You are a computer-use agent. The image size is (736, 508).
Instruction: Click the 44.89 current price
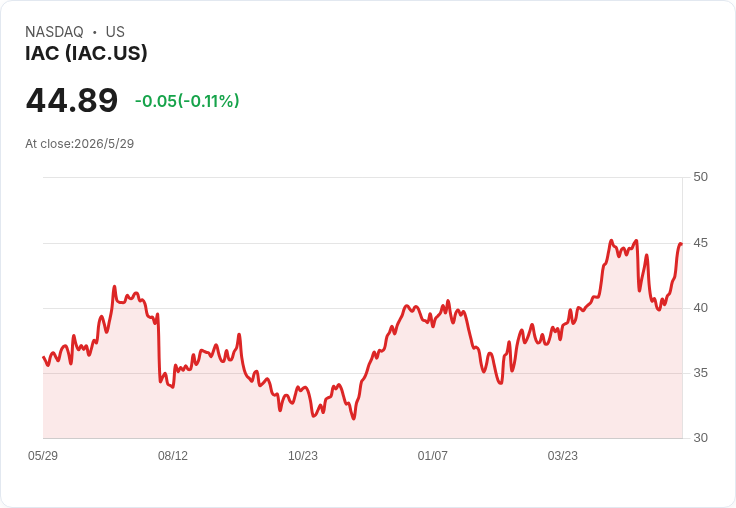point(72,100)
